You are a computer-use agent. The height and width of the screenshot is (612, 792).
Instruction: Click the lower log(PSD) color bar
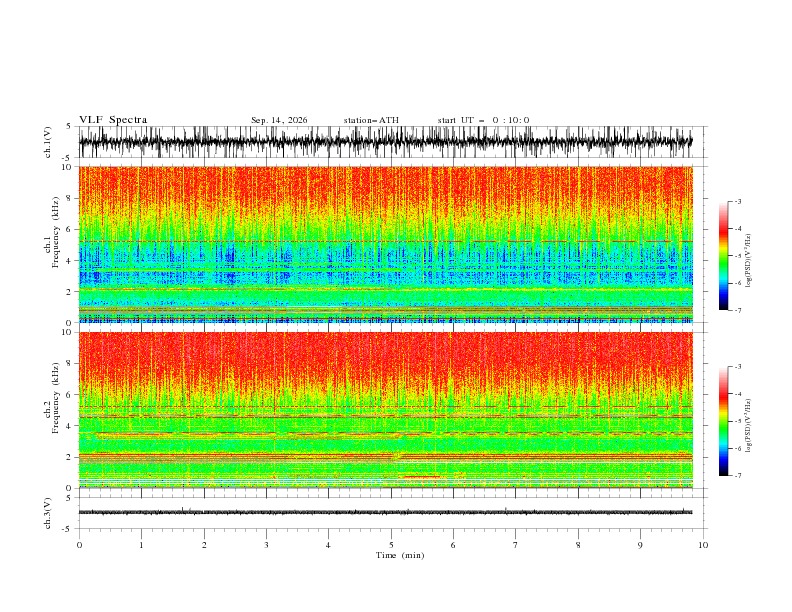click(723, 421)
